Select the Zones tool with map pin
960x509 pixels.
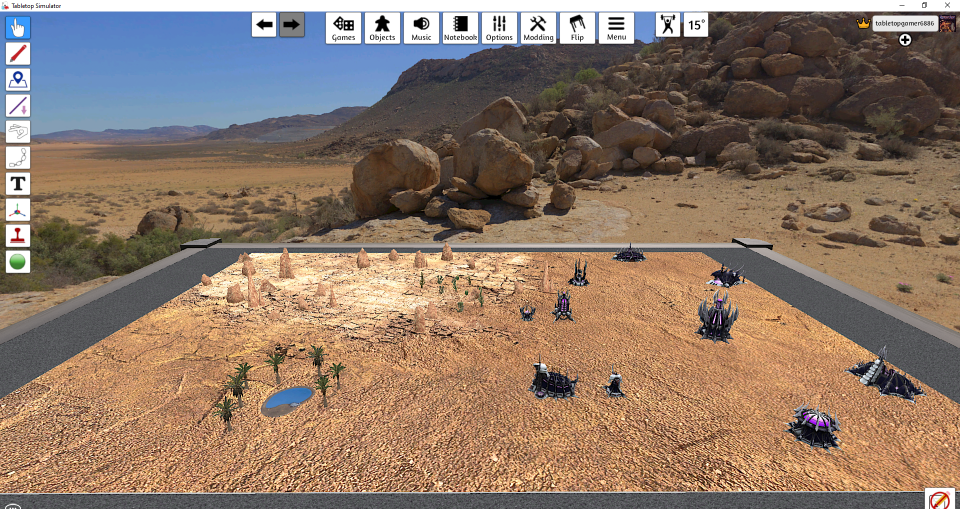point(18,80)
